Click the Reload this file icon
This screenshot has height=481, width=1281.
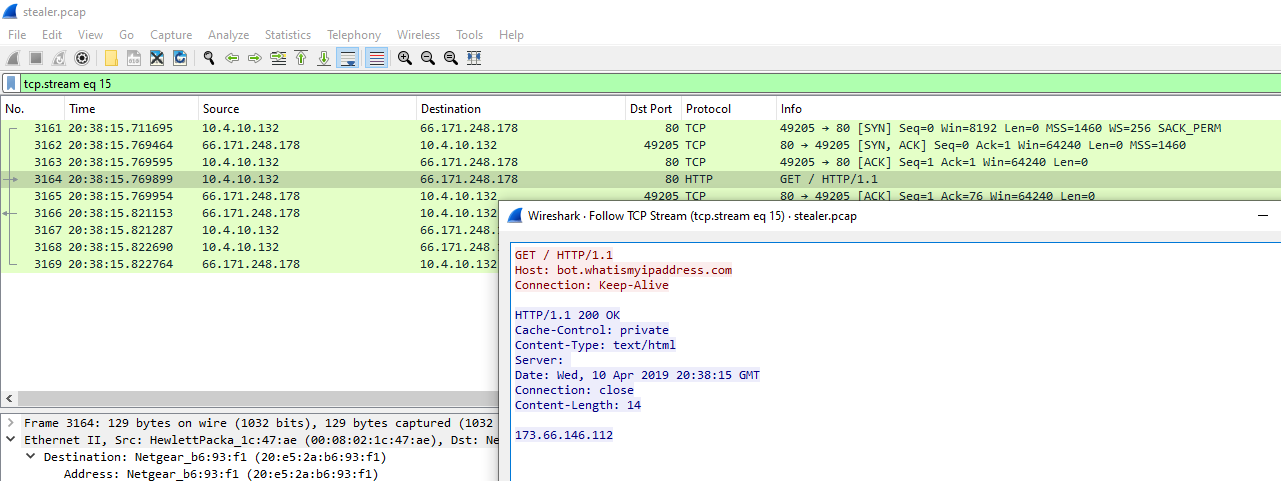(x=180, y=58)
